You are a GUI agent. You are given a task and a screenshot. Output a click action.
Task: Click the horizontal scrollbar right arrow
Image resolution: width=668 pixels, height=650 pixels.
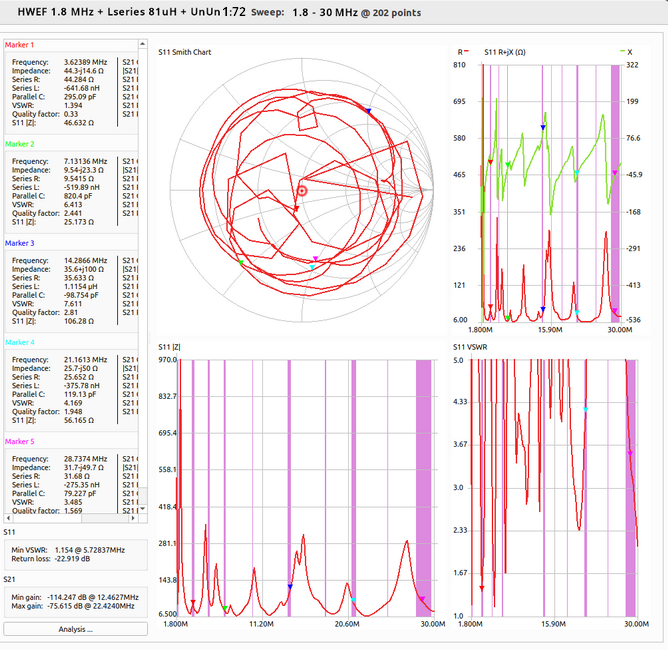click(133, 518)
